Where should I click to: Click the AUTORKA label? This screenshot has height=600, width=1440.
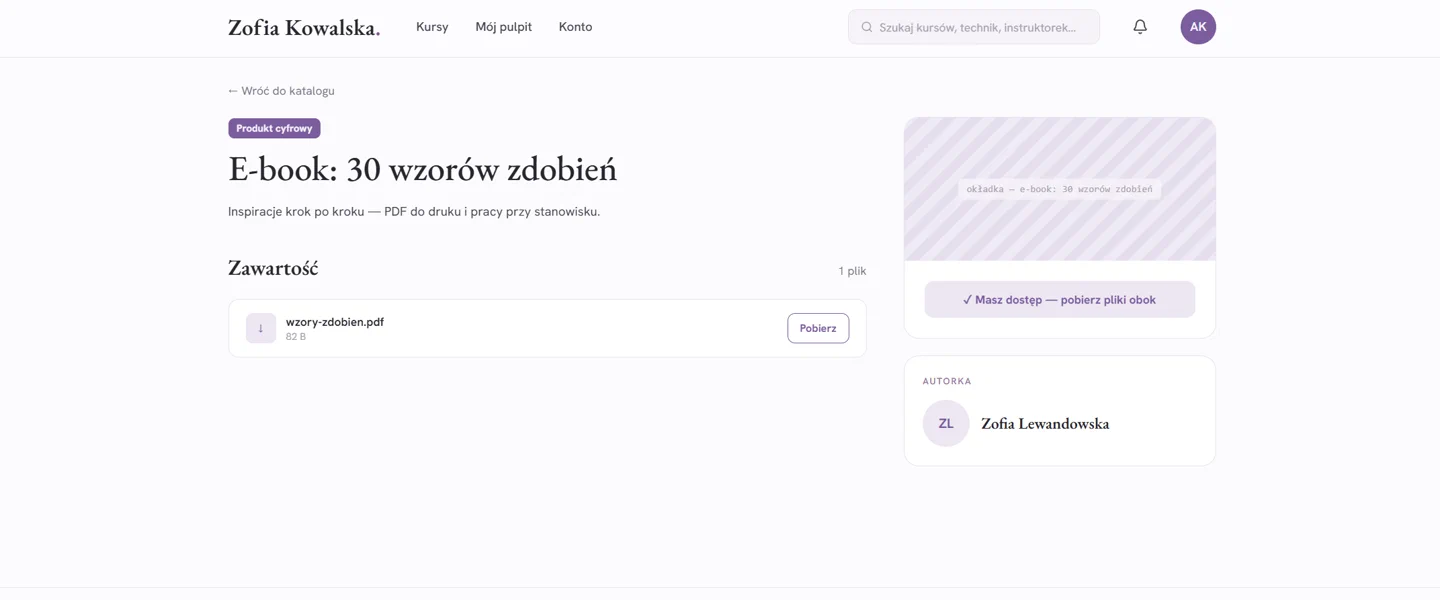tap(947, 381)
